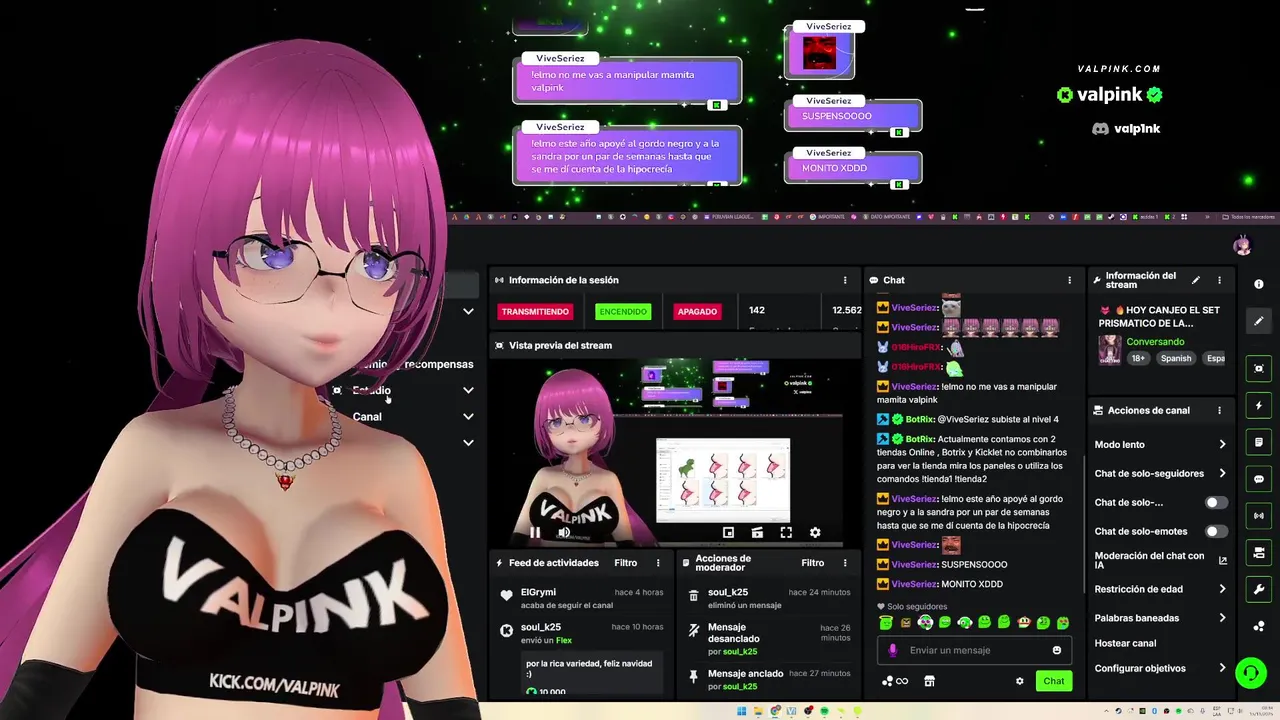Mute the stream preview volume
The width and height of the screenshot is (1280, 720).
click(x=564, y=533)
